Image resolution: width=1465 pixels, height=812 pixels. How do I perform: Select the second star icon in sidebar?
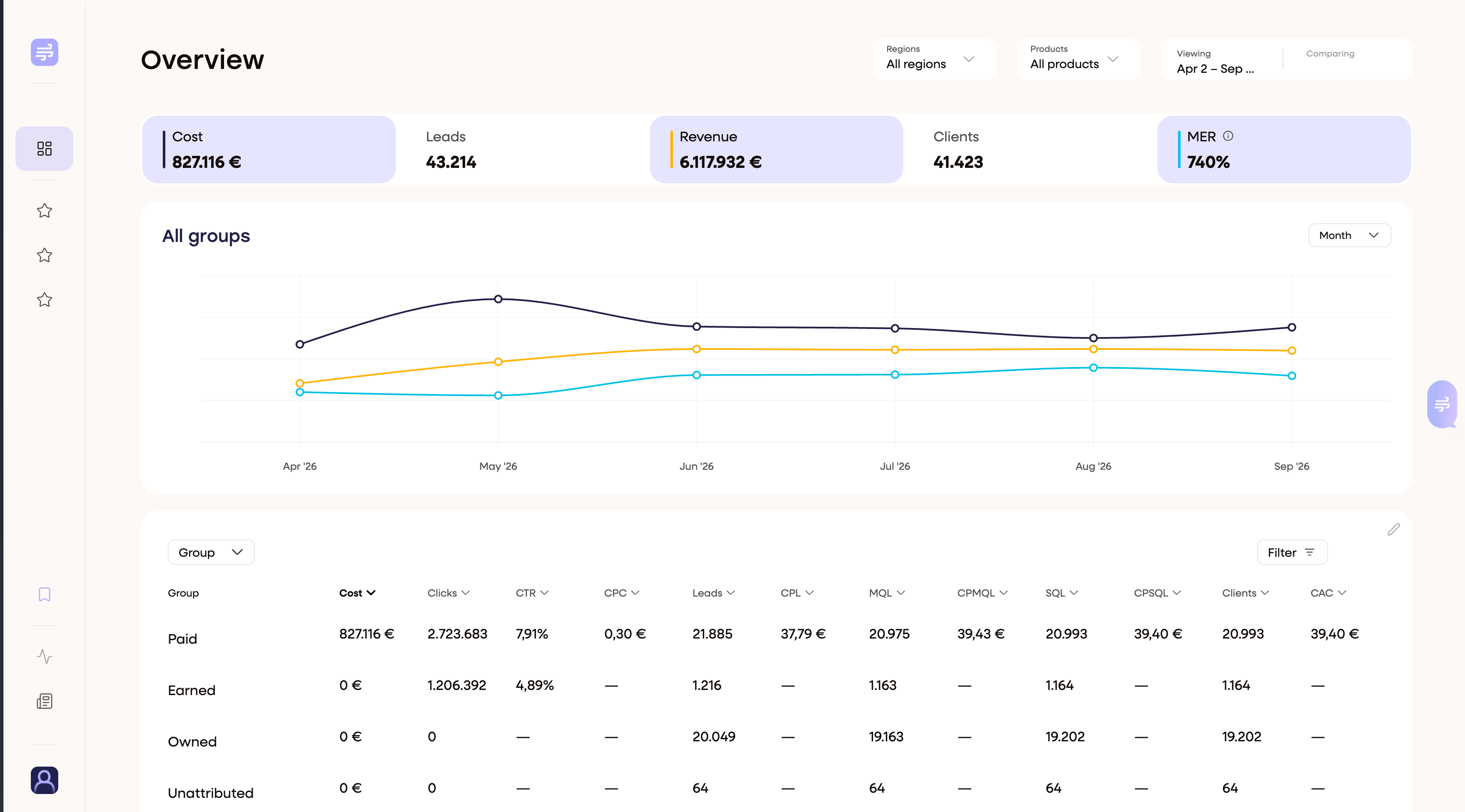(45, 255)
